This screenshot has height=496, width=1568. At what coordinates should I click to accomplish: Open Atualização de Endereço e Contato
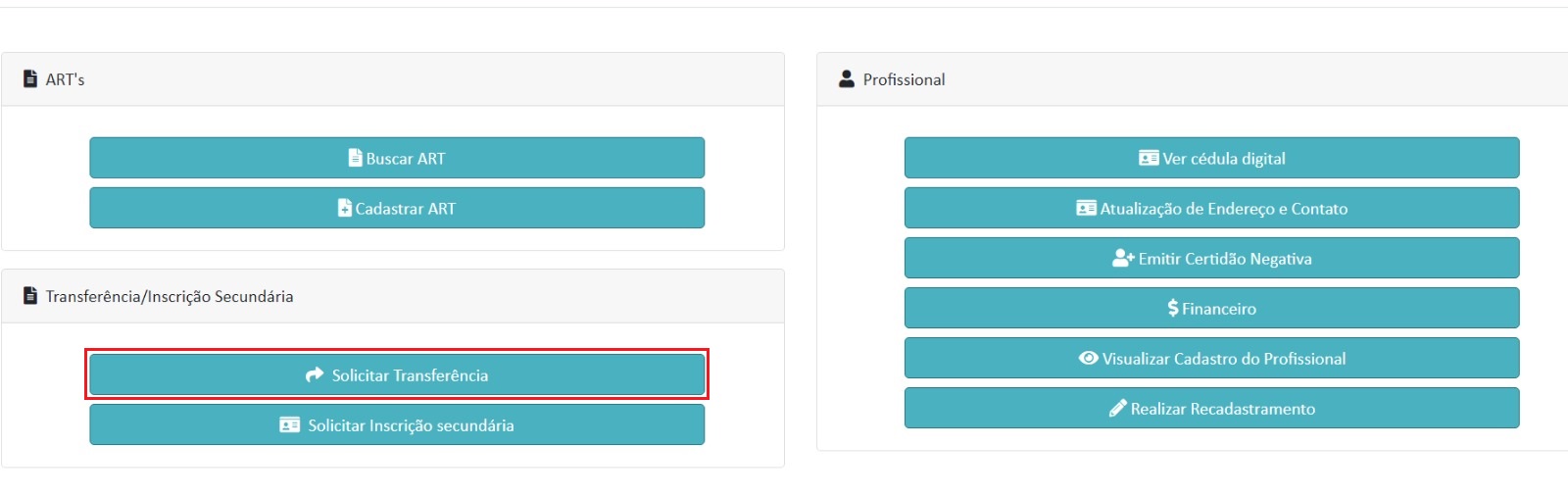(x=1211, y=208)
